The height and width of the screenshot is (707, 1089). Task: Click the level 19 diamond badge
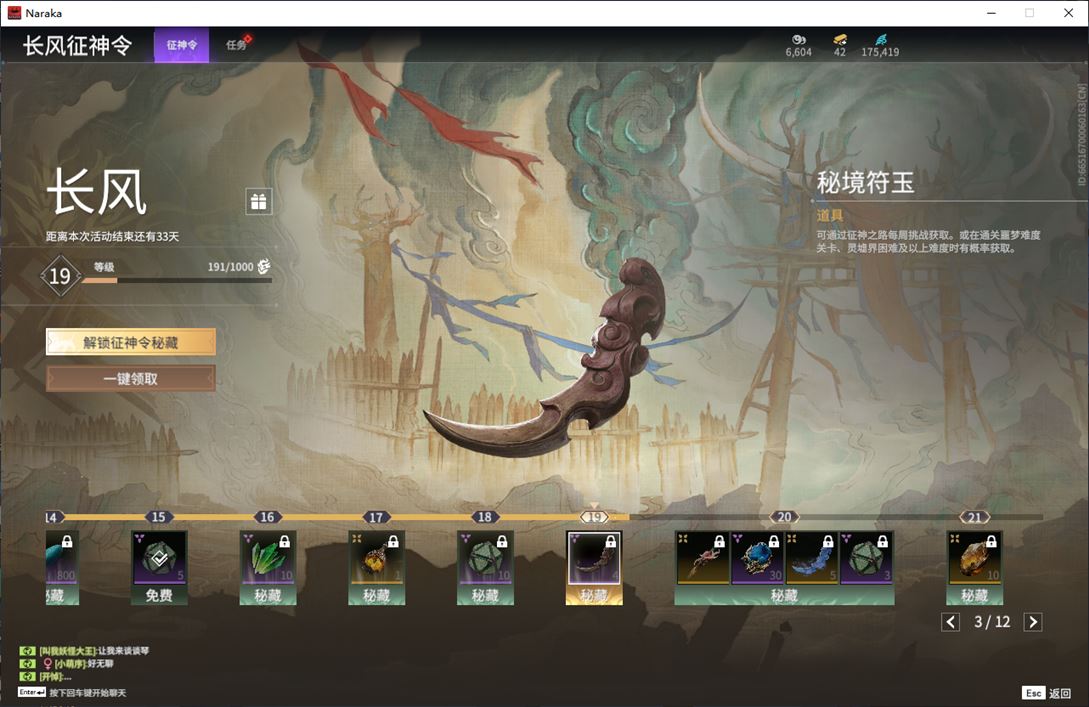(x=60, y=276)
